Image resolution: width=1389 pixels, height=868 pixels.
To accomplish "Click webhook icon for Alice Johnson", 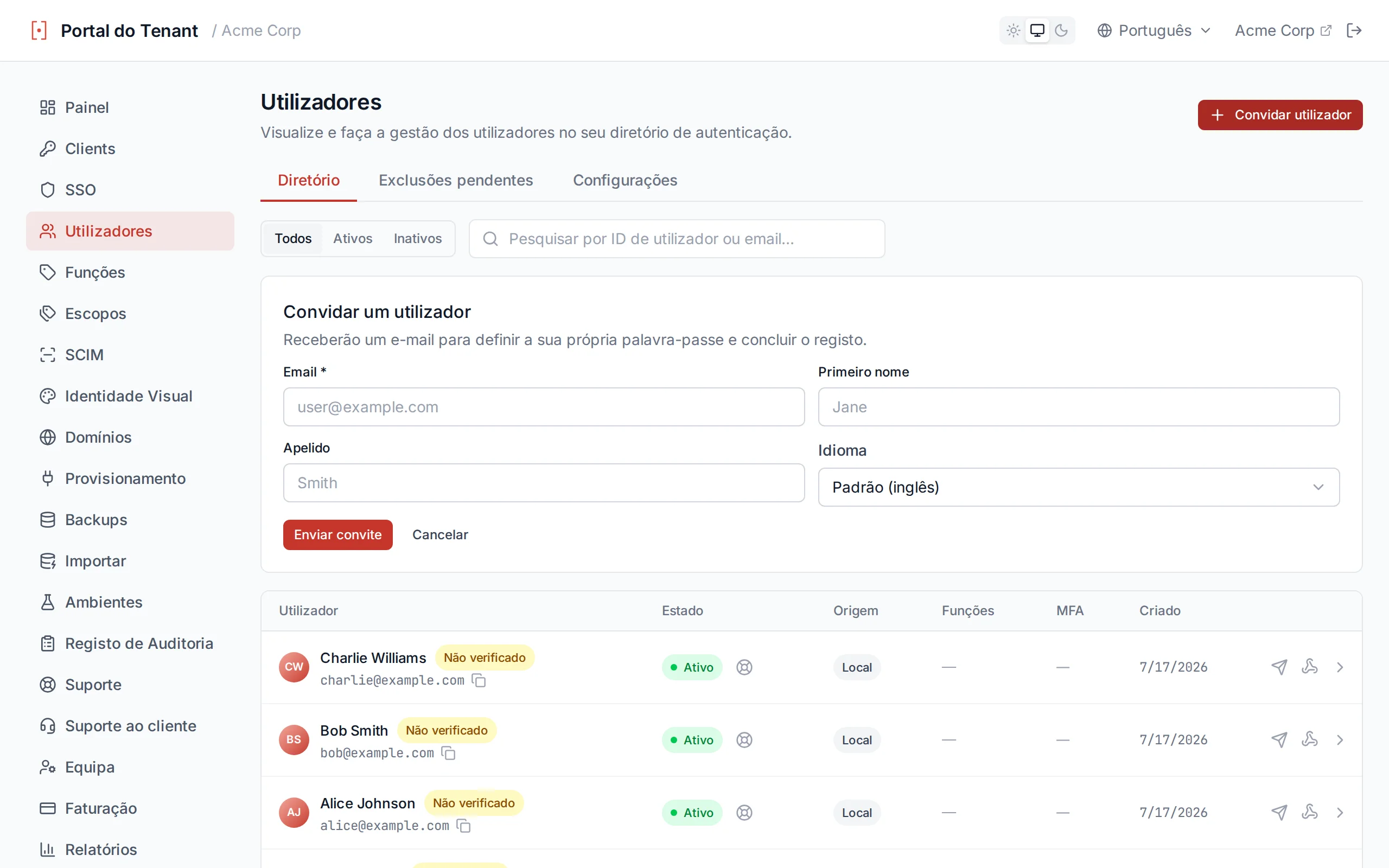I will click(x=1310, y=812).
